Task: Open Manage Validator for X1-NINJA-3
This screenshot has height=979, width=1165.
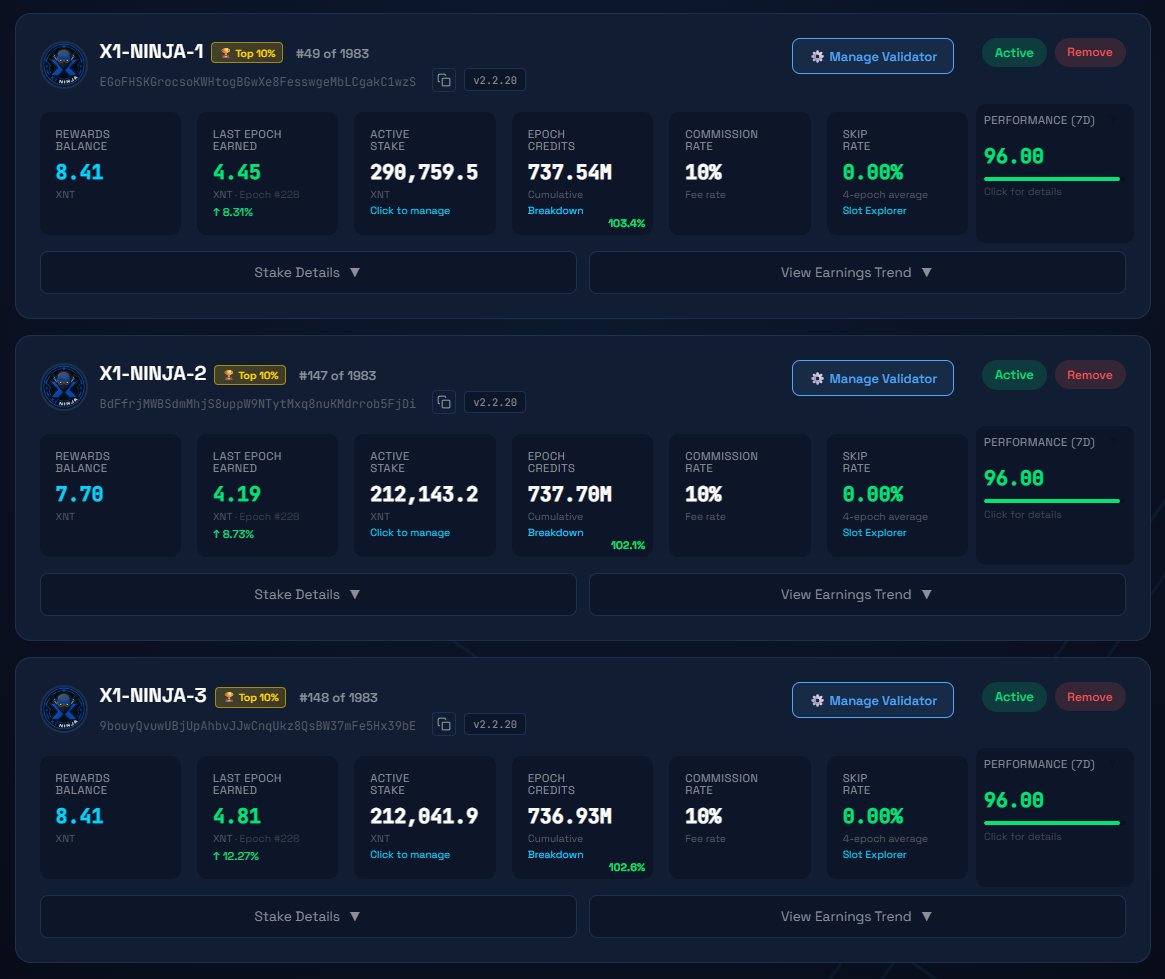Action: click(873, 700)
